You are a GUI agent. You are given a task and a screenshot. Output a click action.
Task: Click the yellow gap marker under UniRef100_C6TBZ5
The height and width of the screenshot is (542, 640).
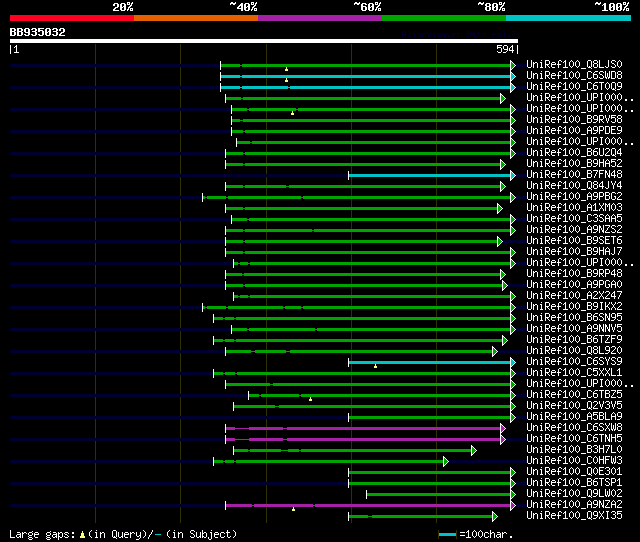point(311,399)
